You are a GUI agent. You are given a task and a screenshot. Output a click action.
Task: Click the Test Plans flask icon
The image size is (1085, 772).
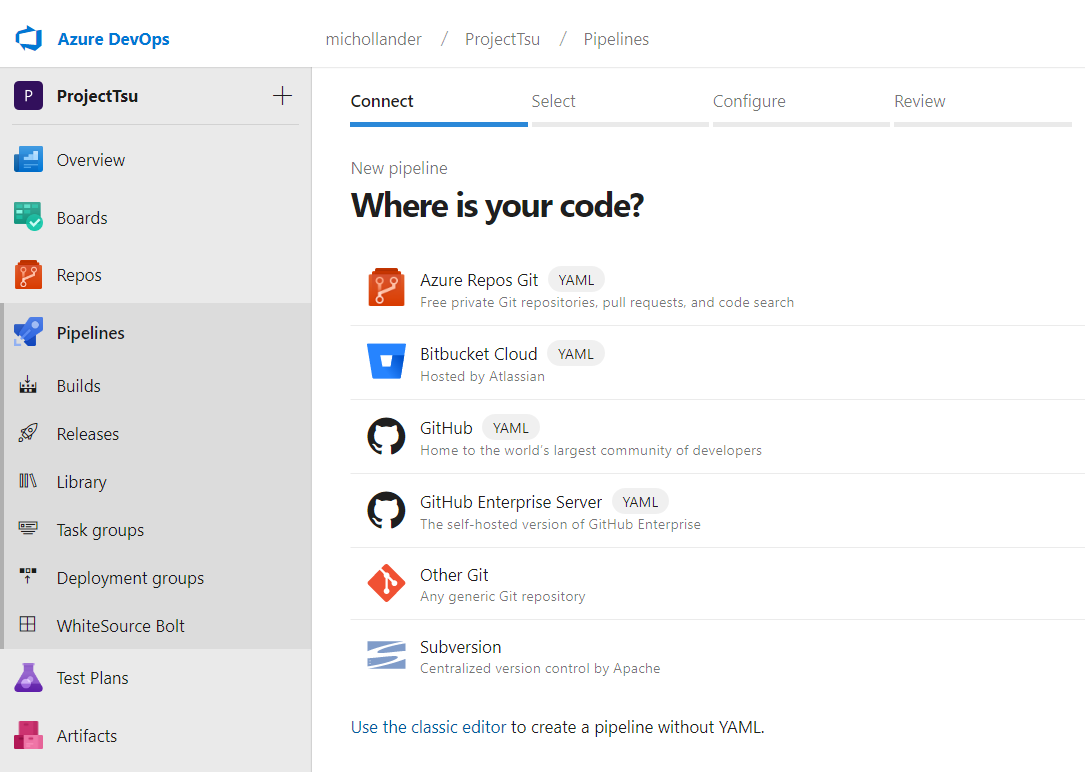pyautogui.click(x=28, y=678)
